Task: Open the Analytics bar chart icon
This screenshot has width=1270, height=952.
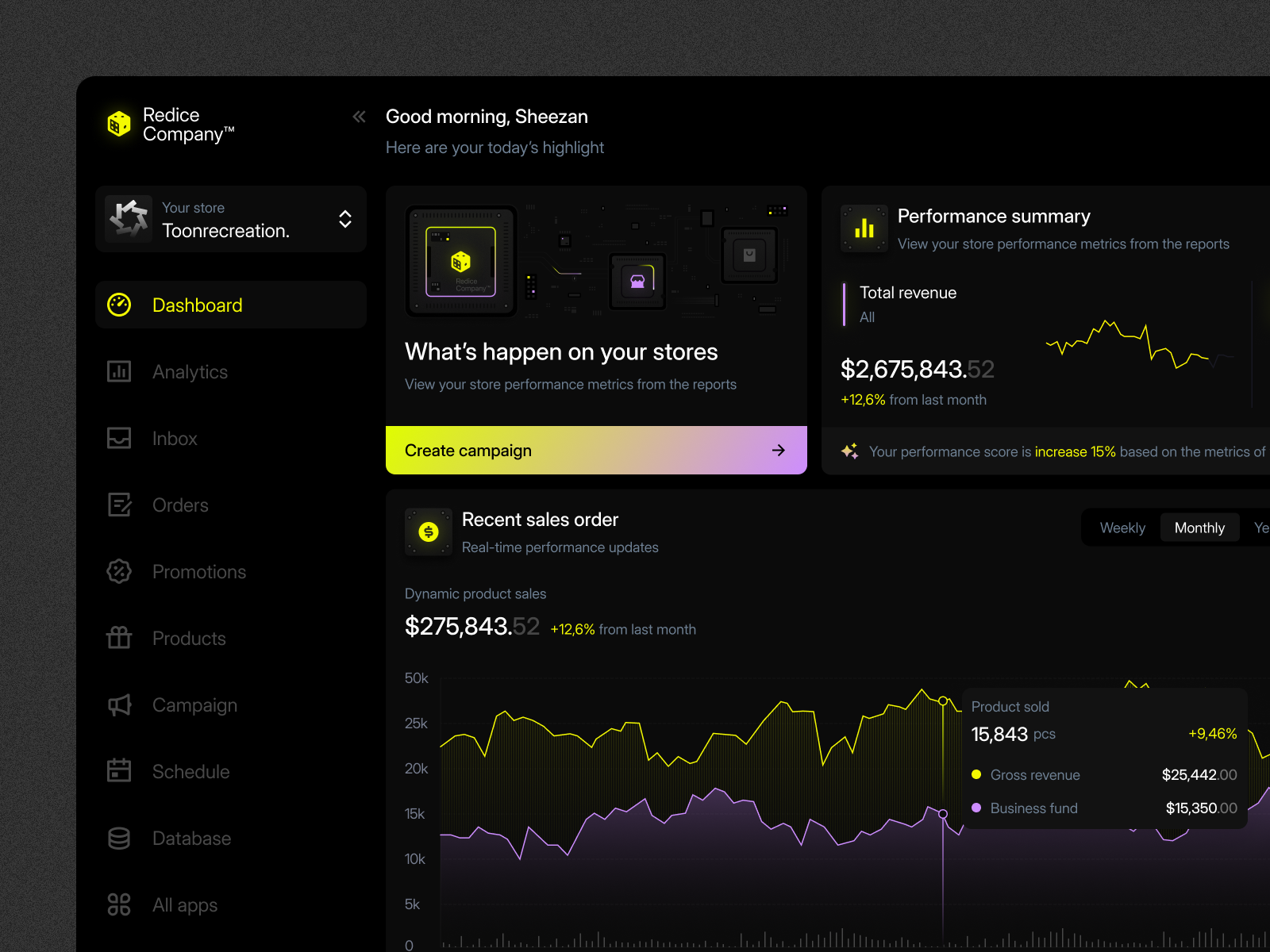Action: coord(119,371)
